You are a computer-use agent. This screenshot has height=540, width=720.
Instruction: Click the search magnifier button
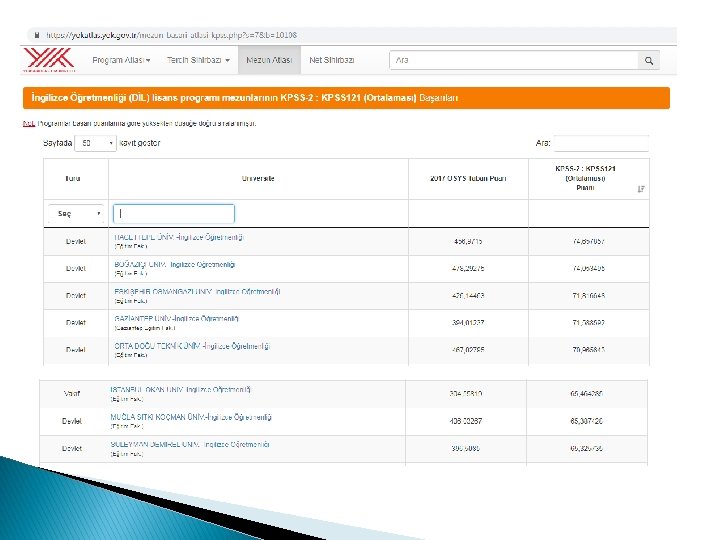648,60
